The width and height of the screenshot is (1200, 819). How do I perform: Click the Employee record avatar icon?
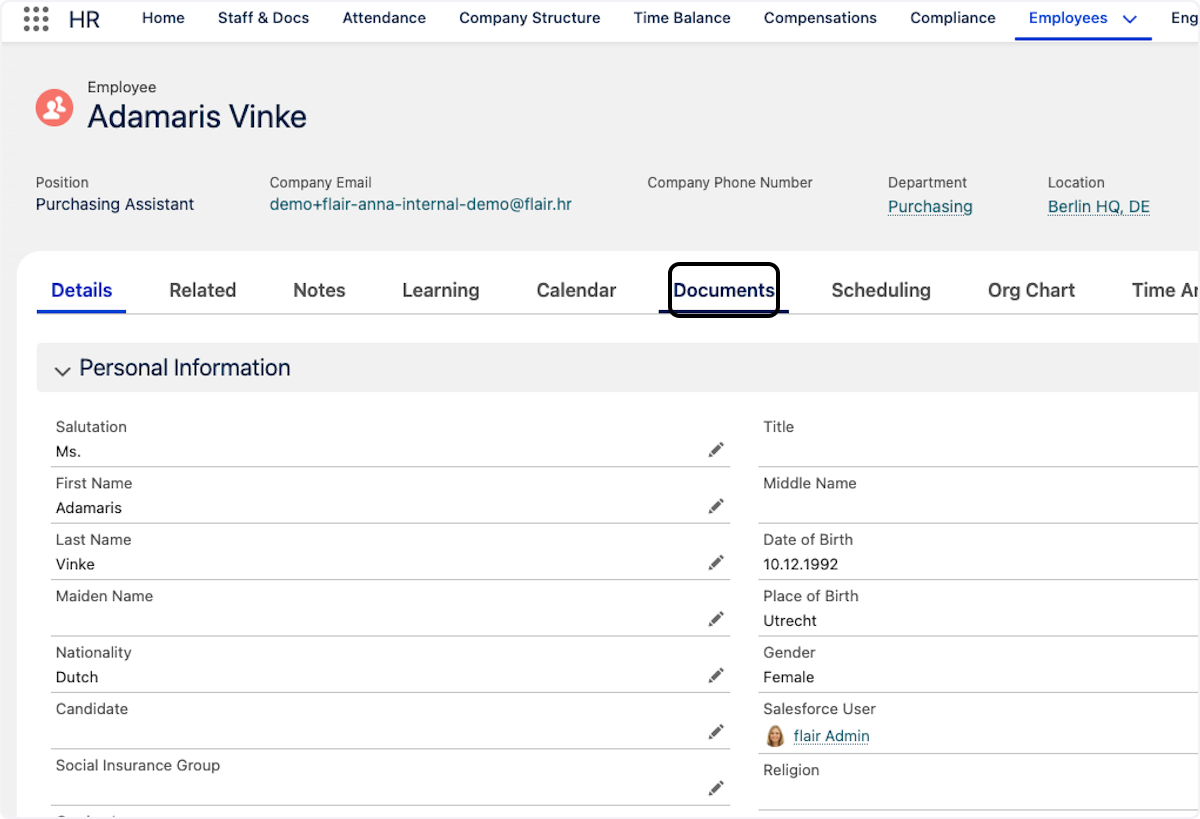click(x=54, y=107)
